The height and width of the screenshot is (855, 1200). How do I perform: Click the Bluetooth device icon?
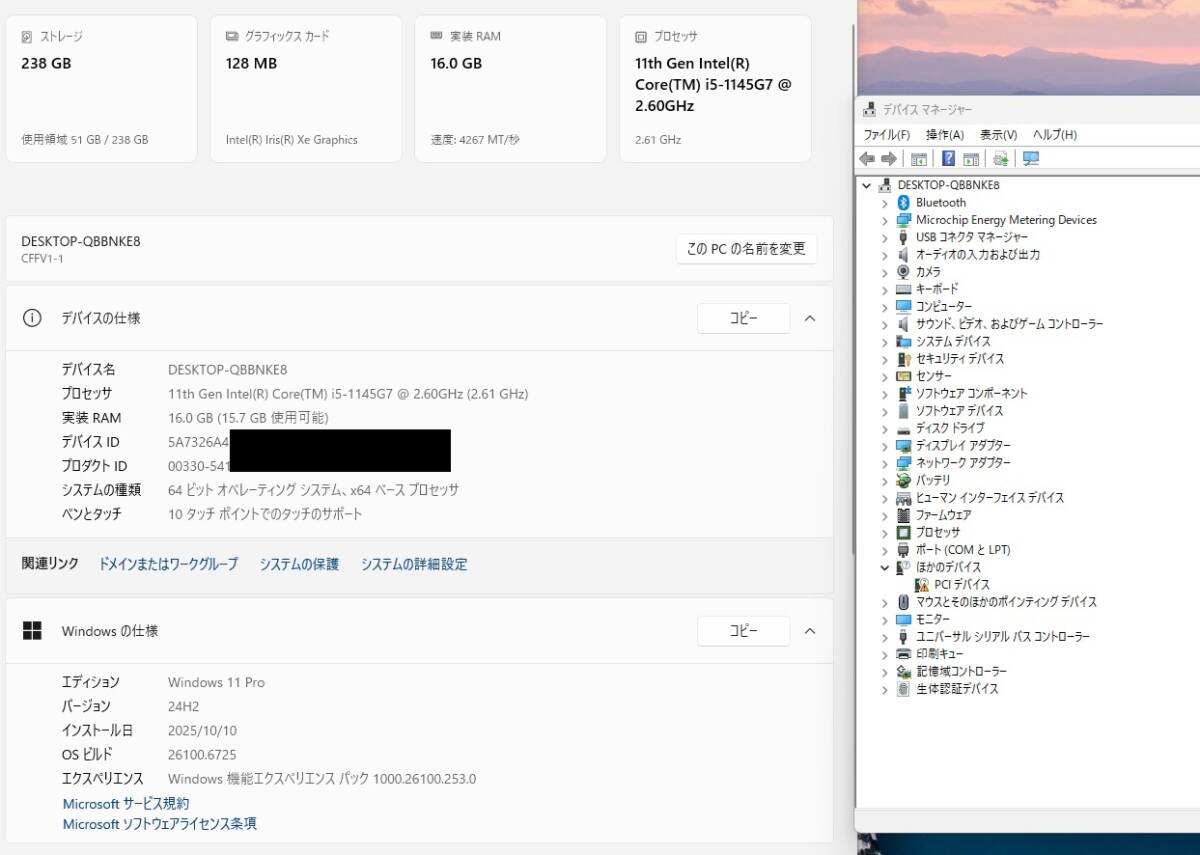point(904,202)
